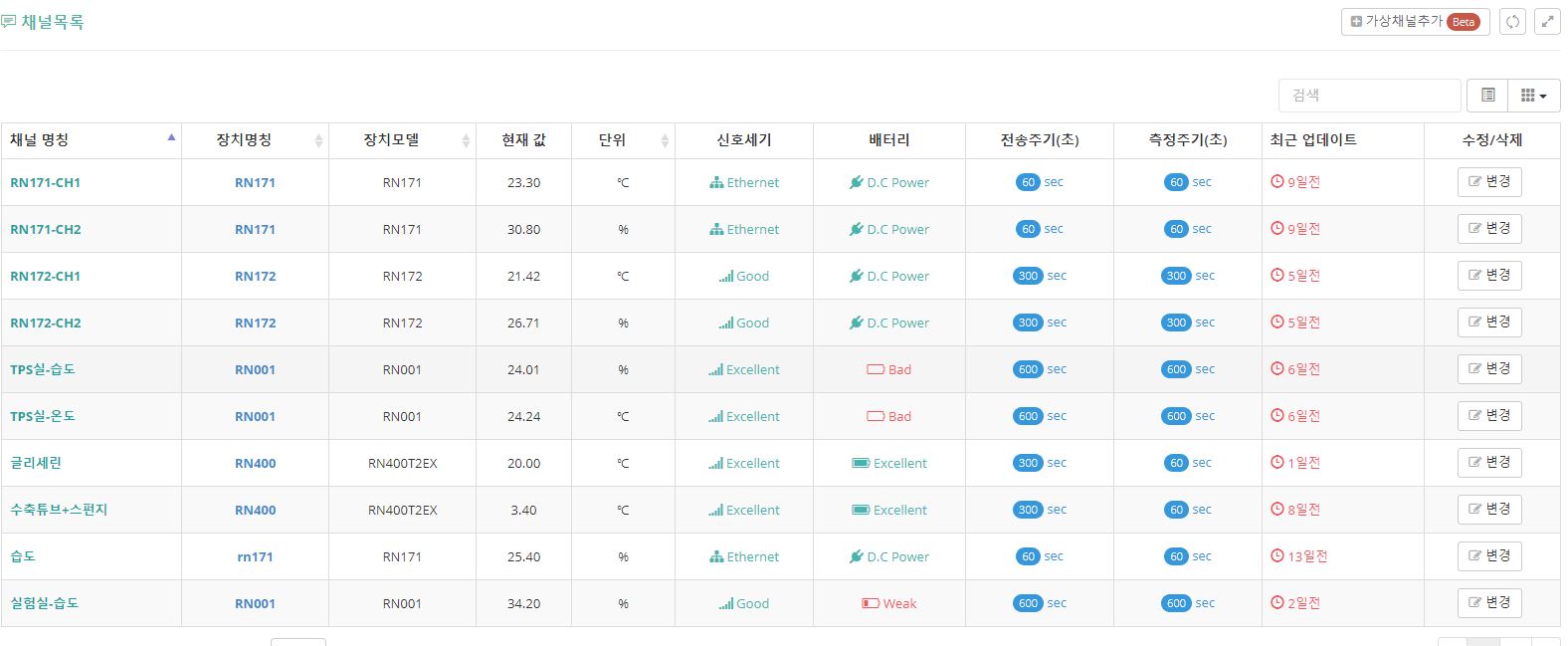Image resolution: width=1568 pixels, height=646 pixels.
Task: Click Excellent signal icon in TPS실-습도 row
Action: coord(716,370)
